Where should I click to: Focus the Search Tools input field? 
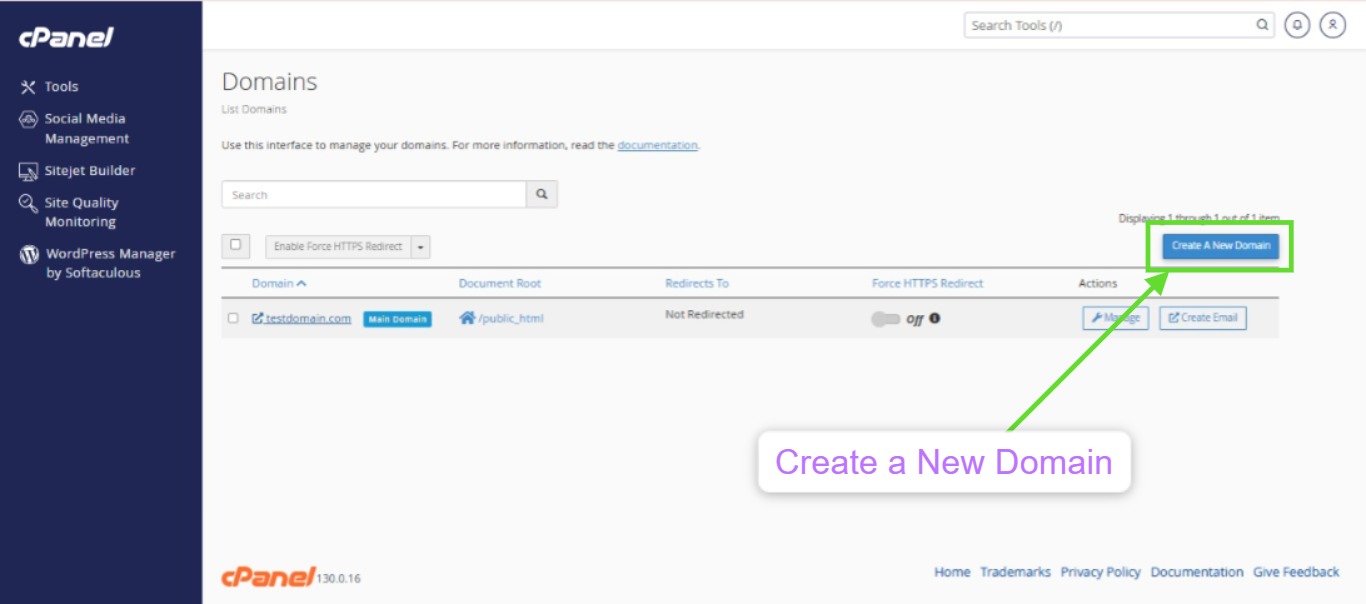[x=1110, y=25]
